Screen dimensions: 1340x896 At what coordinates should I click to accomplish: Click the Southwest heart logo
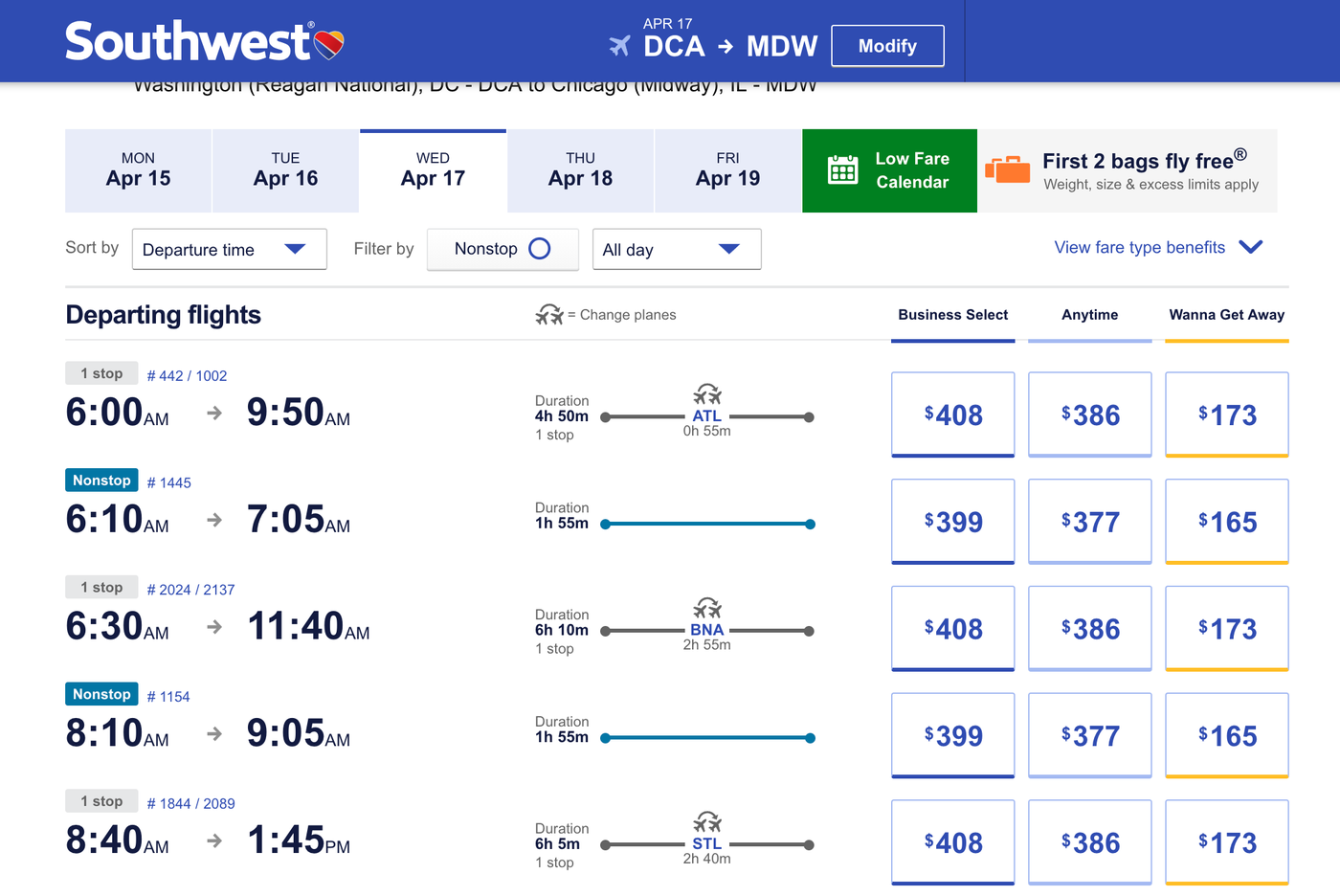point(328,44)
